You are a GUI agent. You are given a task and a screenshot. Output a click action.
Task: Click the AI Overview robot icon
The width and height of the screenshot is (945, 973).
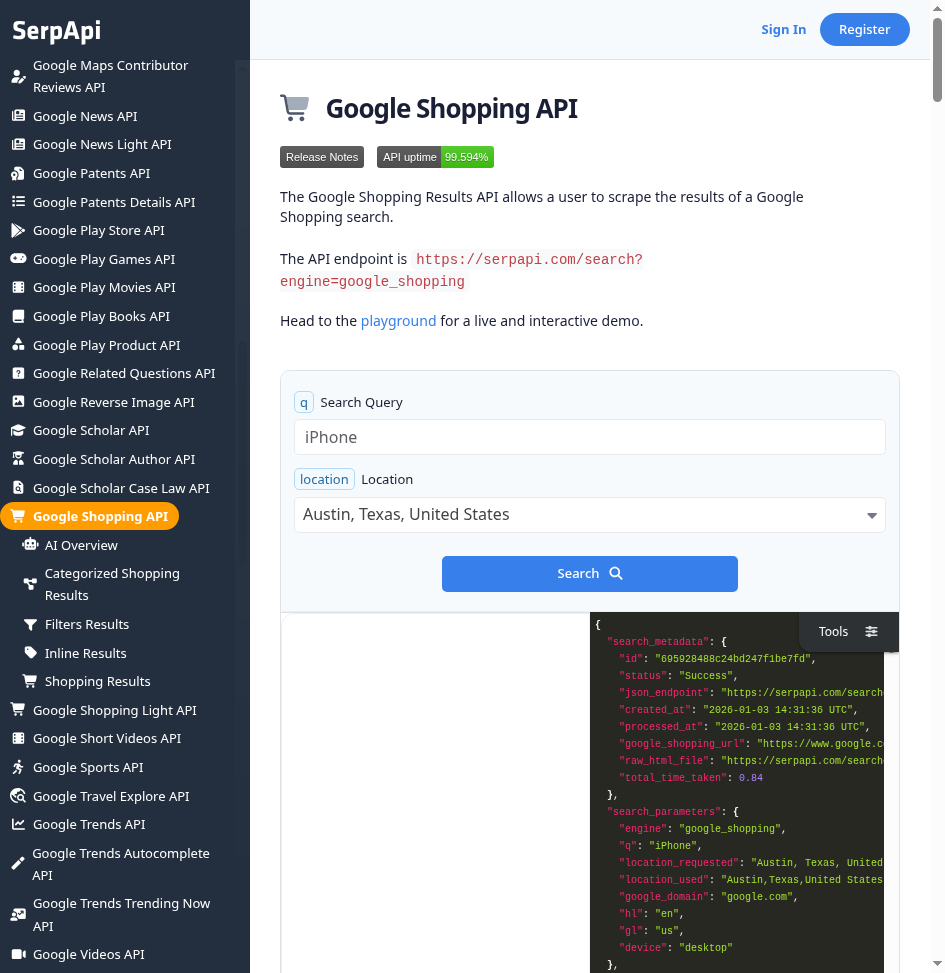pos(30,544)
